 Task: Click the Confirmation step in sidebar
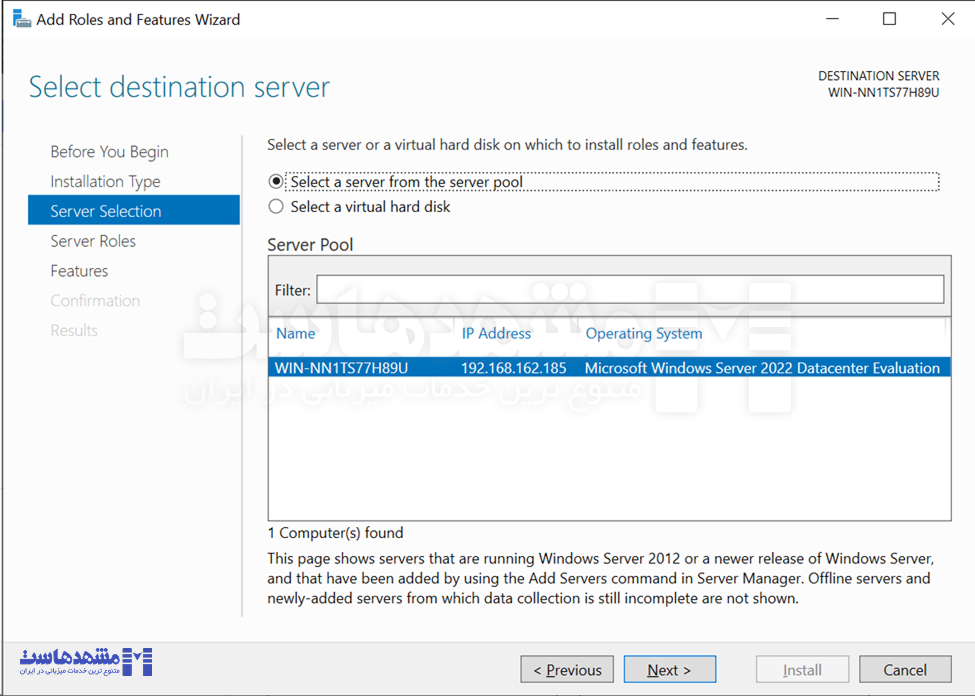(x=95, y=300)
